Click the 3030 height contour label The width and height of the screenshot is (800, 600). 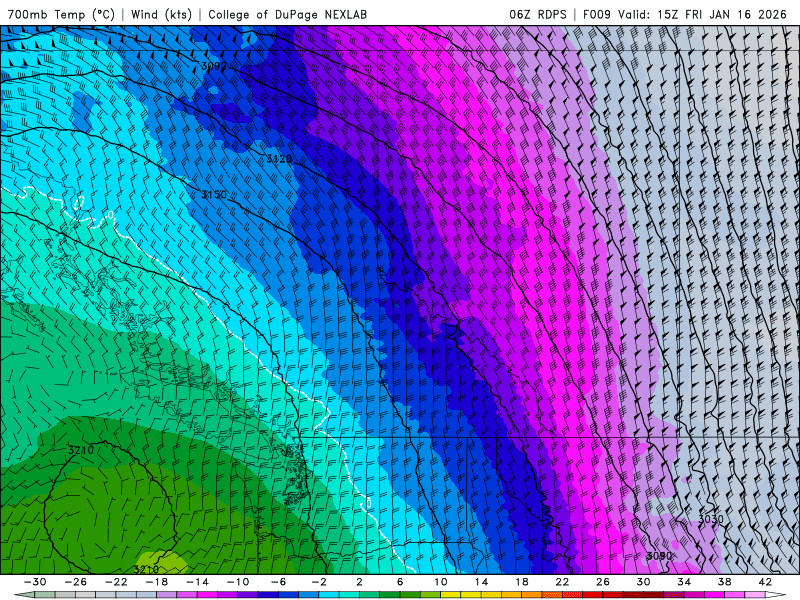(x=711, y=519)
